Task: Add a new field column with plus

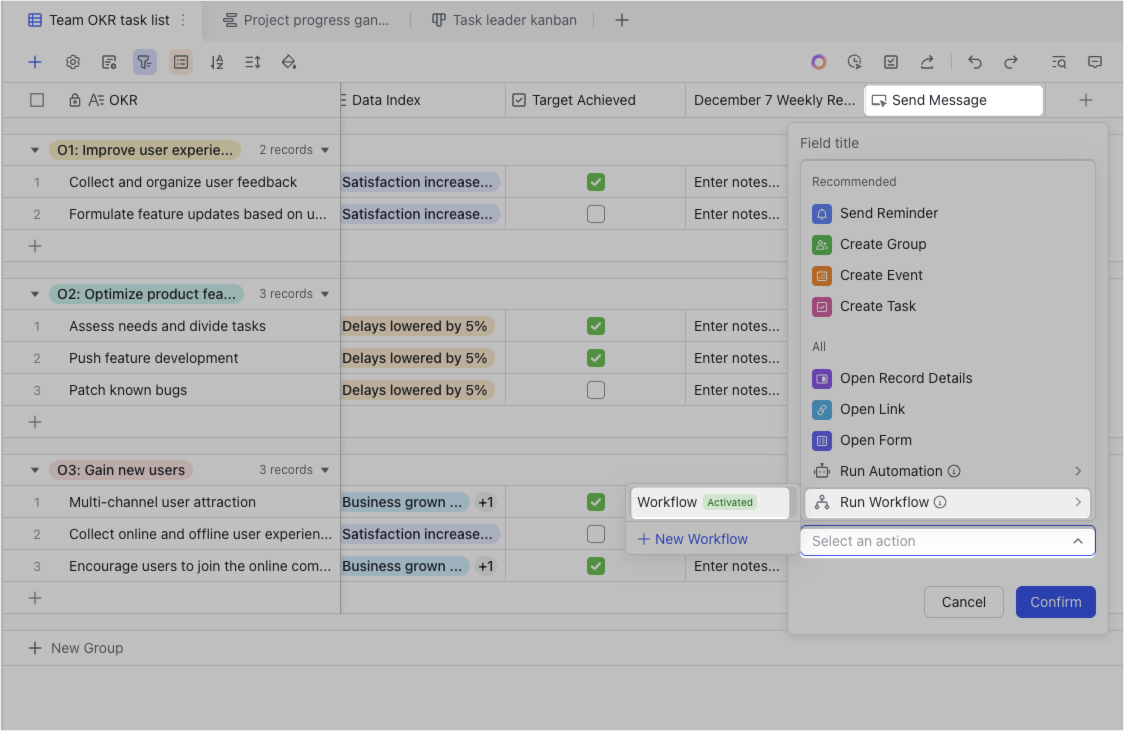Action: click(1085, 100)
